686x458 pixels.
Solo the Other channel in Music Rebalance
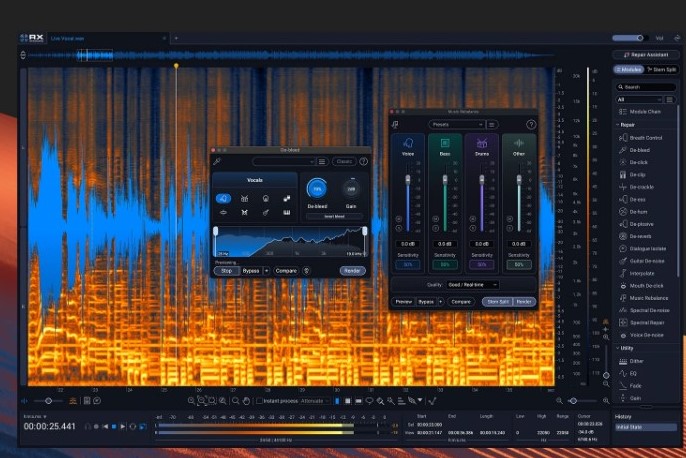click(509, 228)
